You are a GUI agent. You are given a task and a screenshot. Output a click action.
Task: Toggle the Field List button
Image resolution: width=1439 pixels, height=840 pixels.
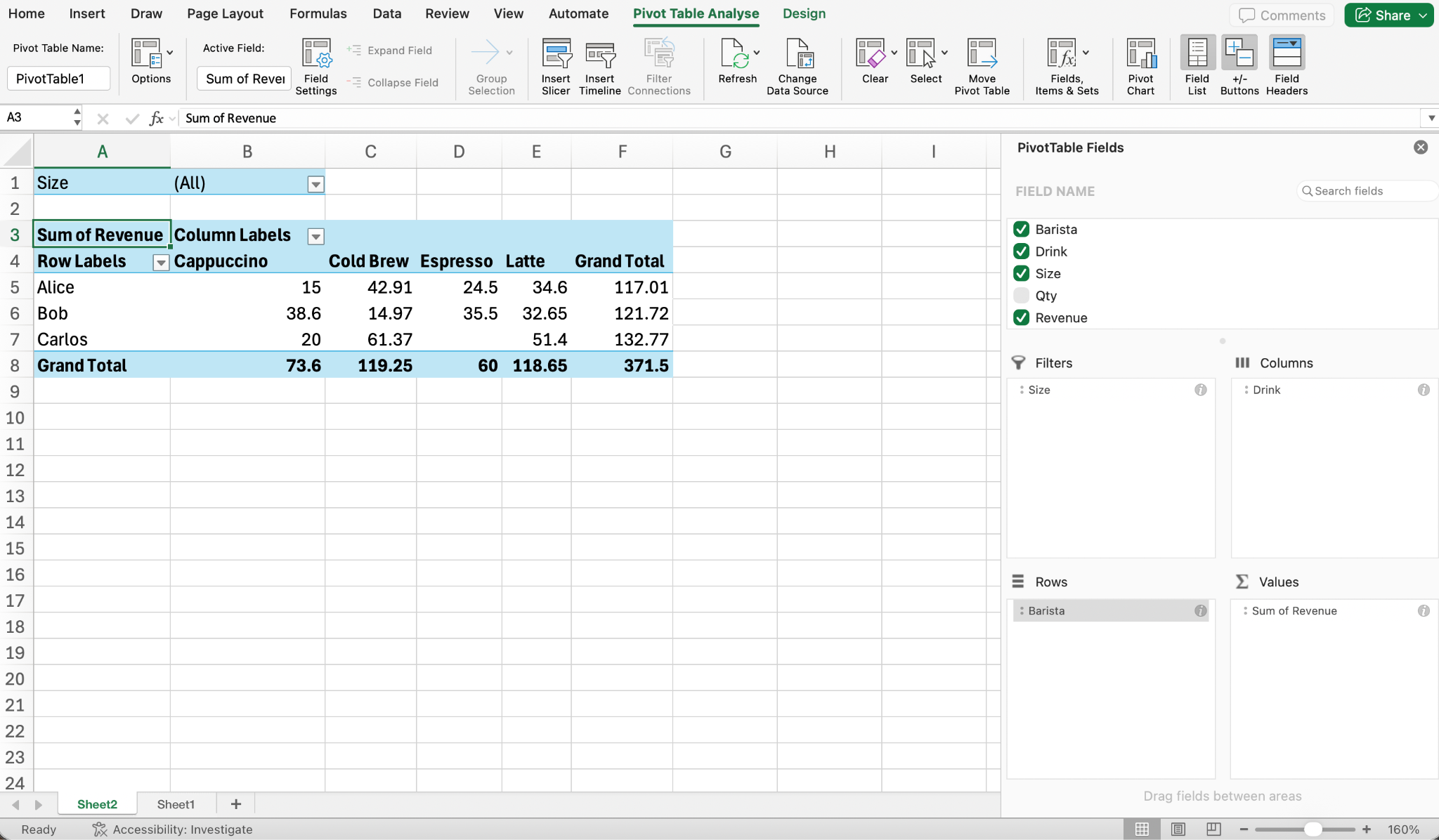pyautogui.click(x=1197, y=66)
